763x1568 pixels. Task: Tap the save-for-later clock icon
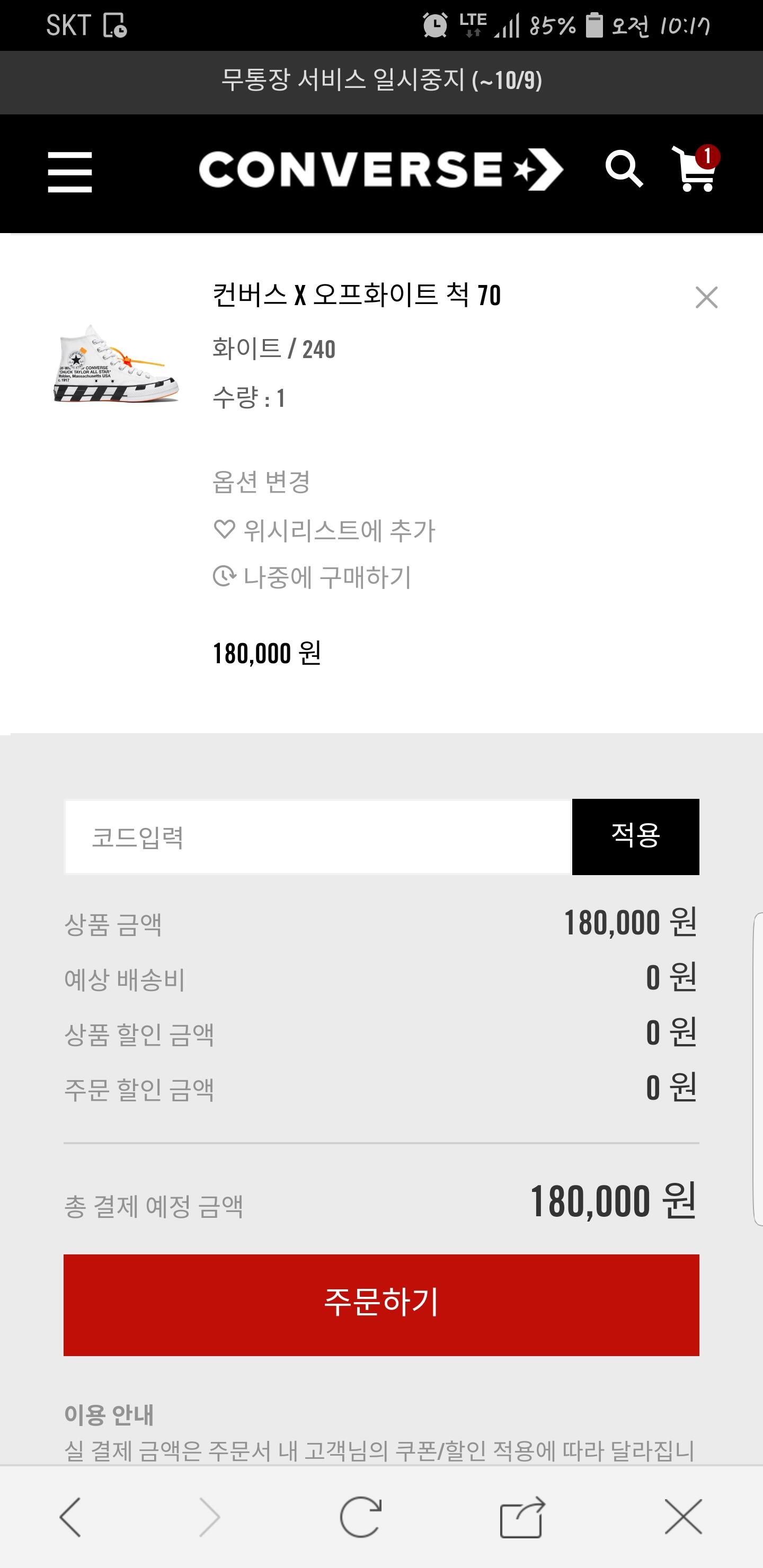[x=224, y=576]
